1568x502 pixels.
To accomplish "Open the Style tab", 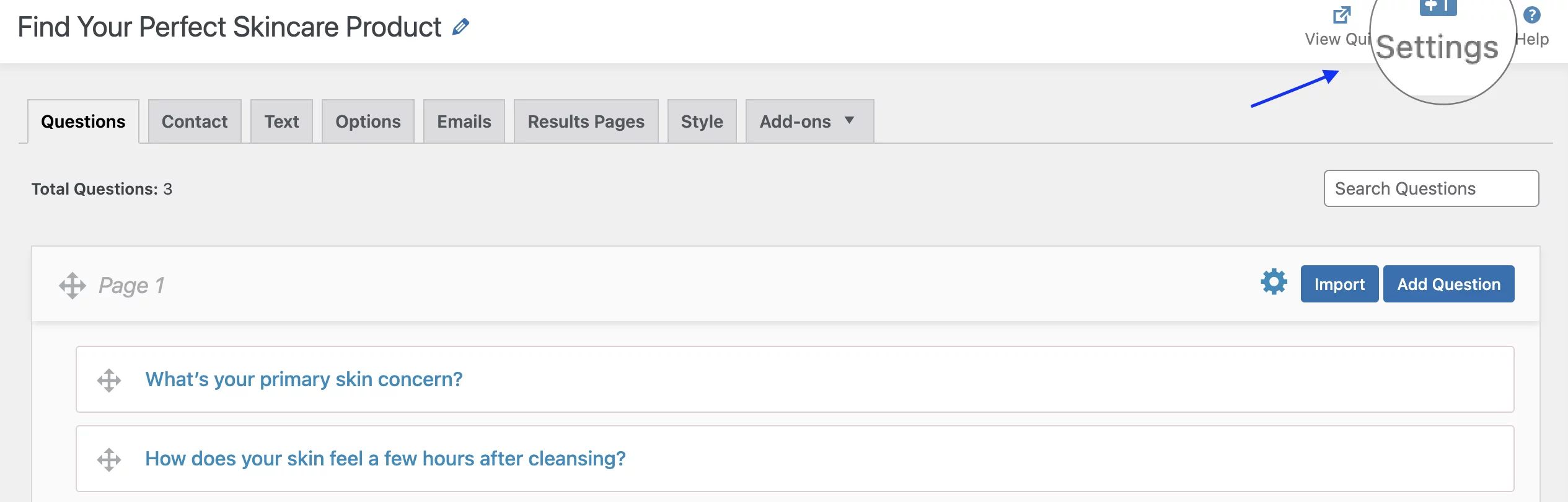I will pyautogui.click(x=702, y=121).
